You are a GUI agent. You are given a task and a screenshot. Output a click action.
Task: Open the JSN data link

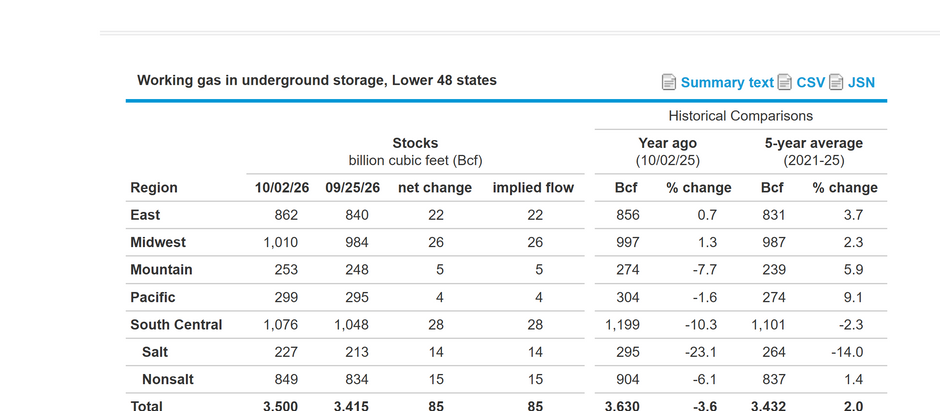pos(861,83)
